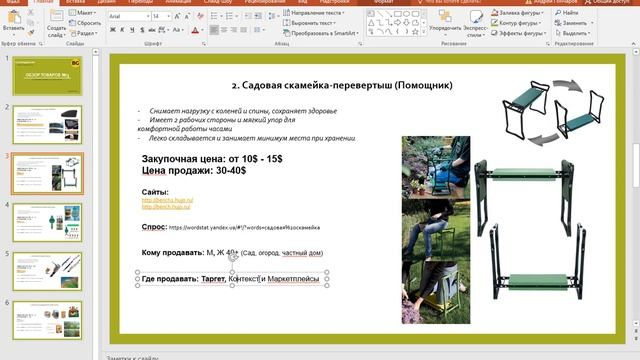Open the Arial font name combo box
This screenshot has width=640, height=360.
tap(129, 16)
